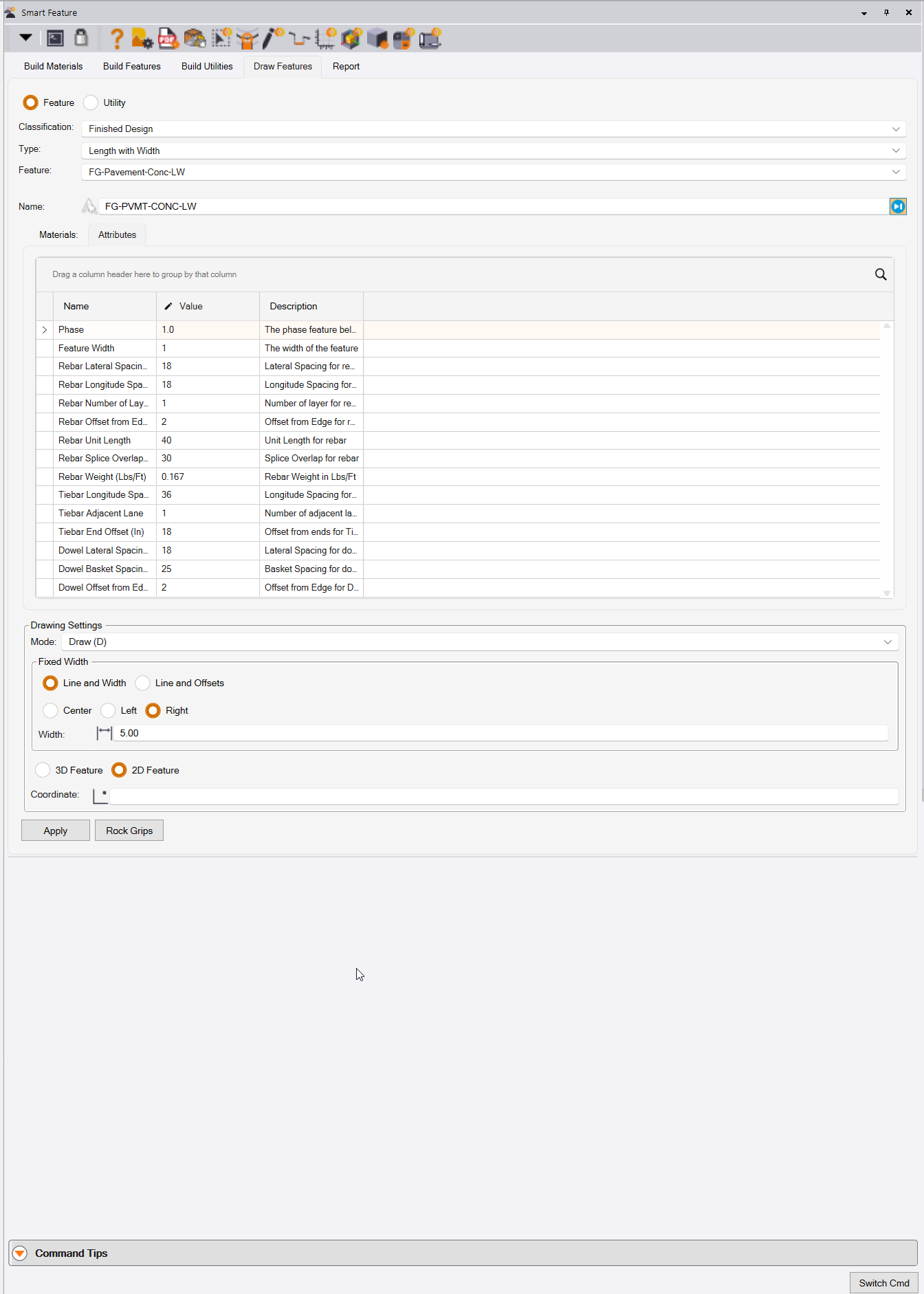Screen dimensions: 924x1294
Task: Switch to the Build Utilities tab
Action: tap(207, 66)
